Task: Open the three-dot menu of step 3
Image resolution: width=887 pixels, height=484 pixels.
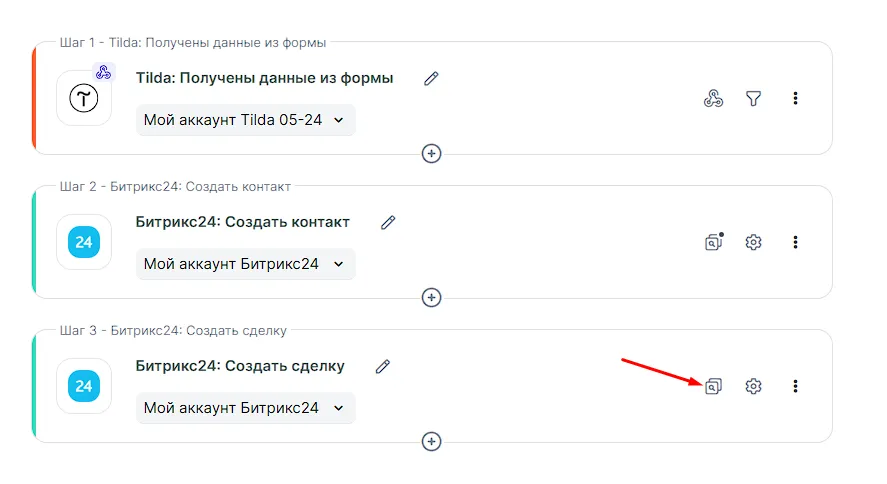Action: (795, 386)
